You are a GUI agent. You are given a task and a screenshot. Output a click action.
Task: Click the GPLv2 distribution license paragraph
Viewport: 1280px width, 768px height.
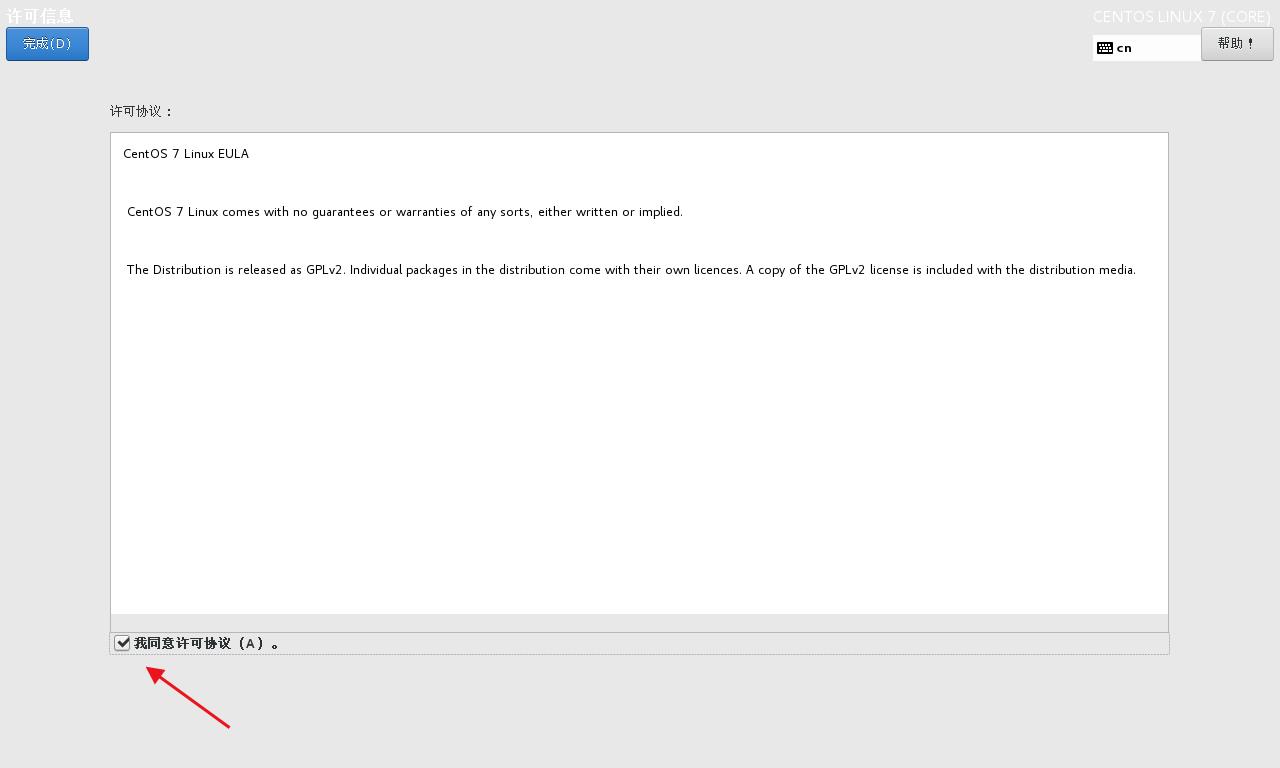(x=631, y=270)
